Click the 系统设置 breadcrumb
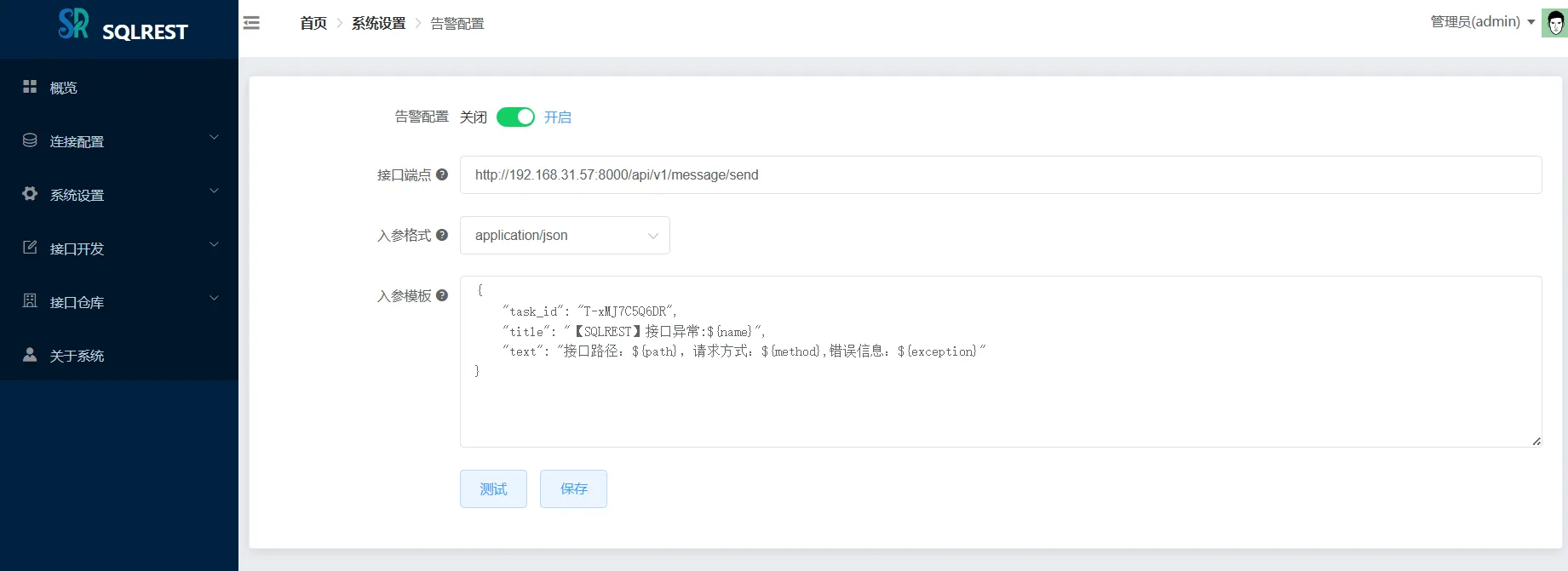This screenshot has height=571, width=1568. tap(379, 23)
